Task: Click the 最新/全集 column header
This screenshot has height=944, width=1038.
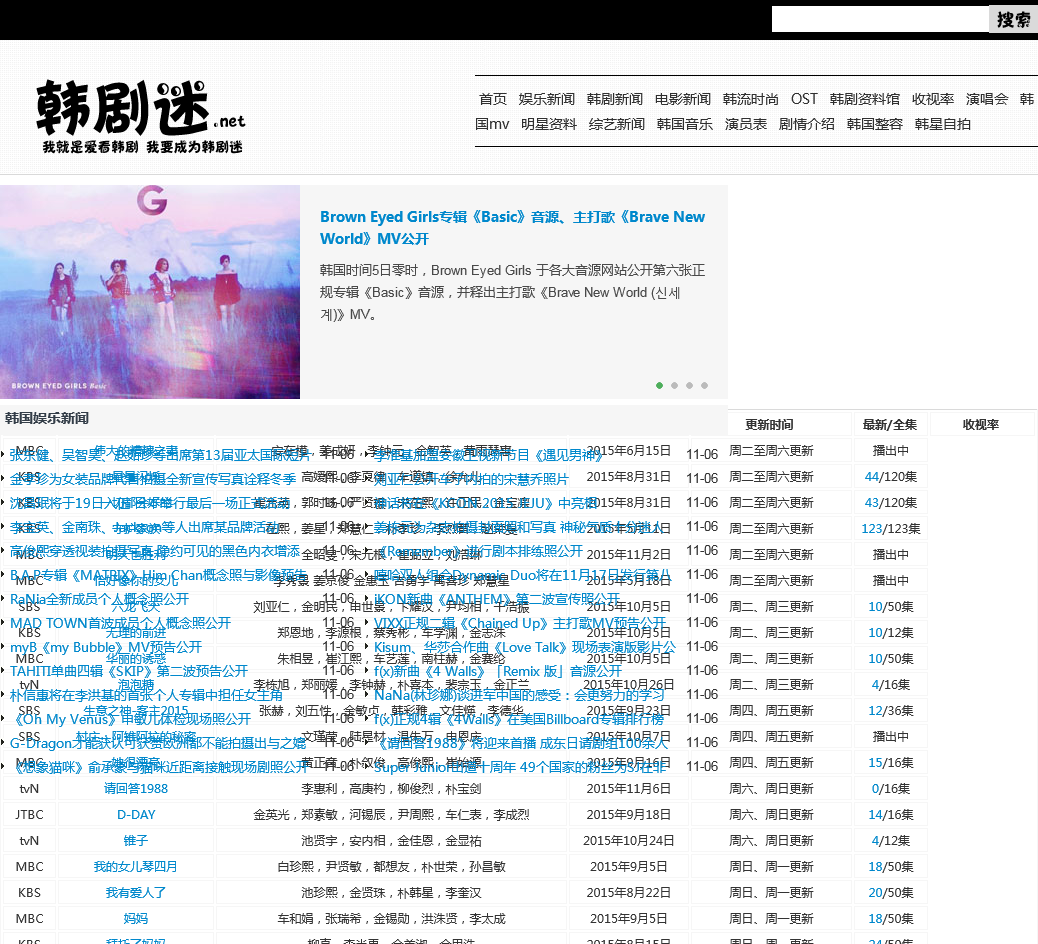Action: (890, 425)
